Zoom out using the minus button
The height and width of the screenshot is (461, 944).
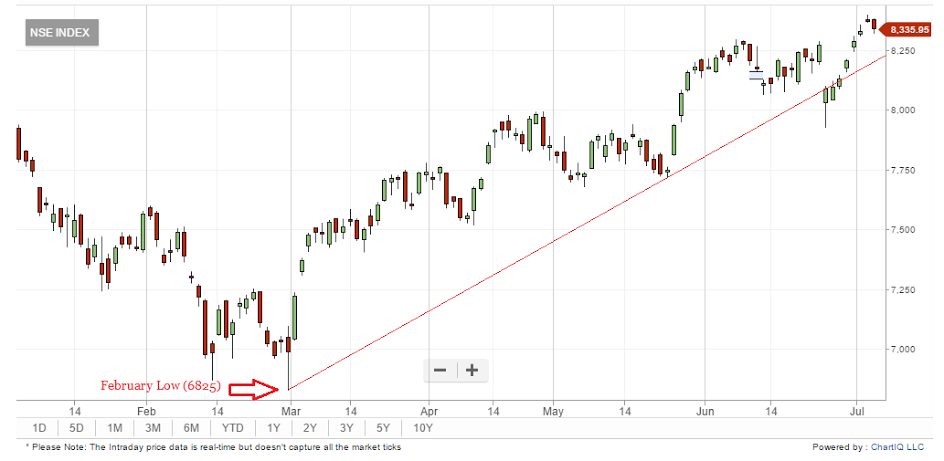tap(439, 370)
